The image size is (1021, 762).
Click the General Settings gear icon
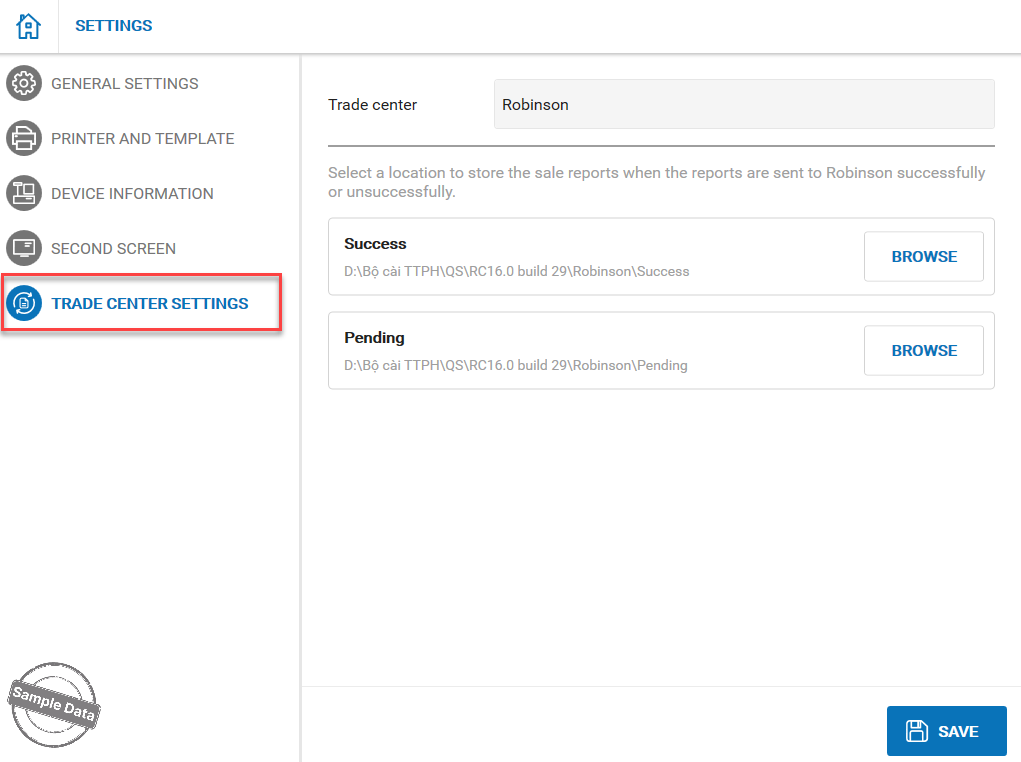coord(24,83)
